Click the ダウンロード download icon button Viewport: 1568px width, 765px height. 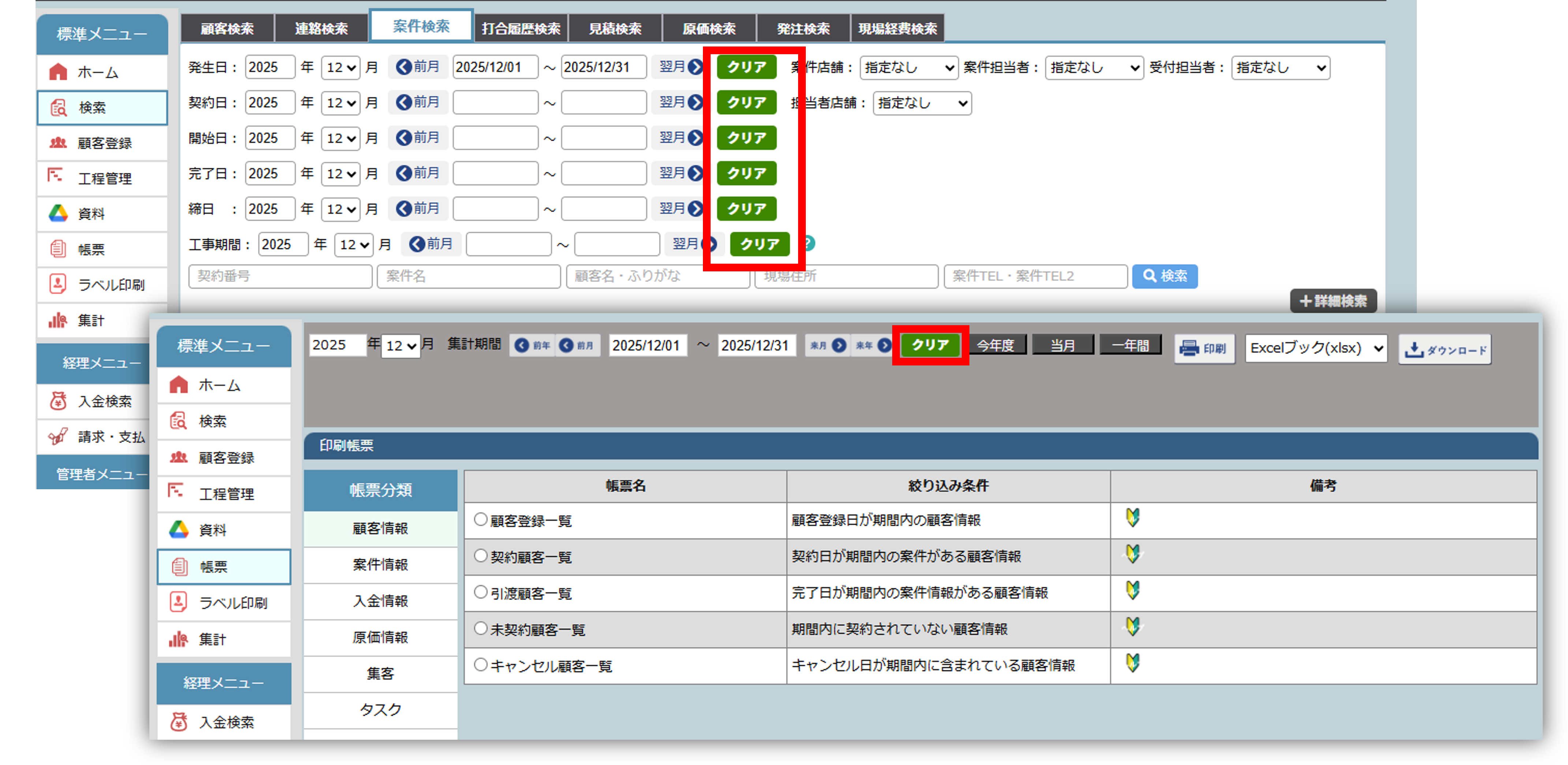coord(1444,349)
